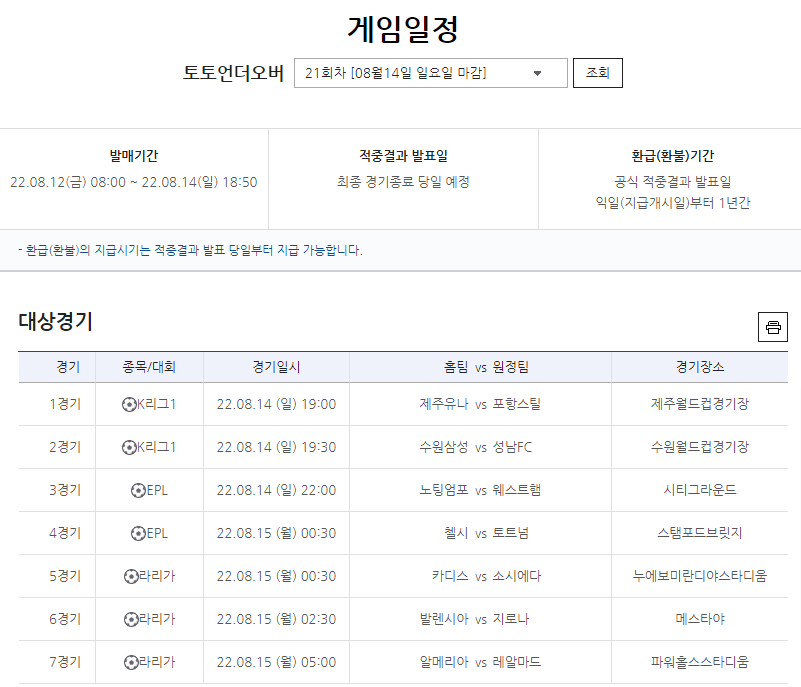
Task: Select the 노팅엄포 vs 웨스트햄 match
Action: [480, 490]
